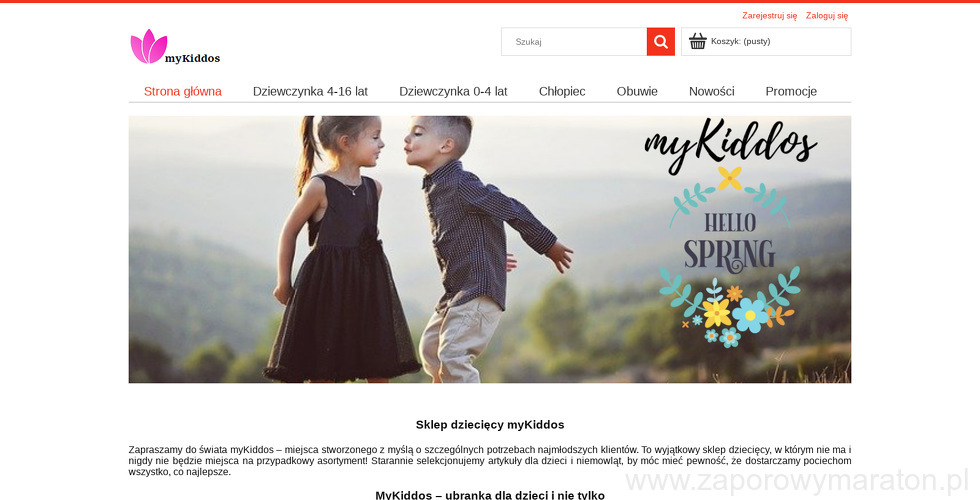The width and height of the screenshot is (980, 500).
Task: Click the pink tulip myKiddos logo
Action: 148,46
